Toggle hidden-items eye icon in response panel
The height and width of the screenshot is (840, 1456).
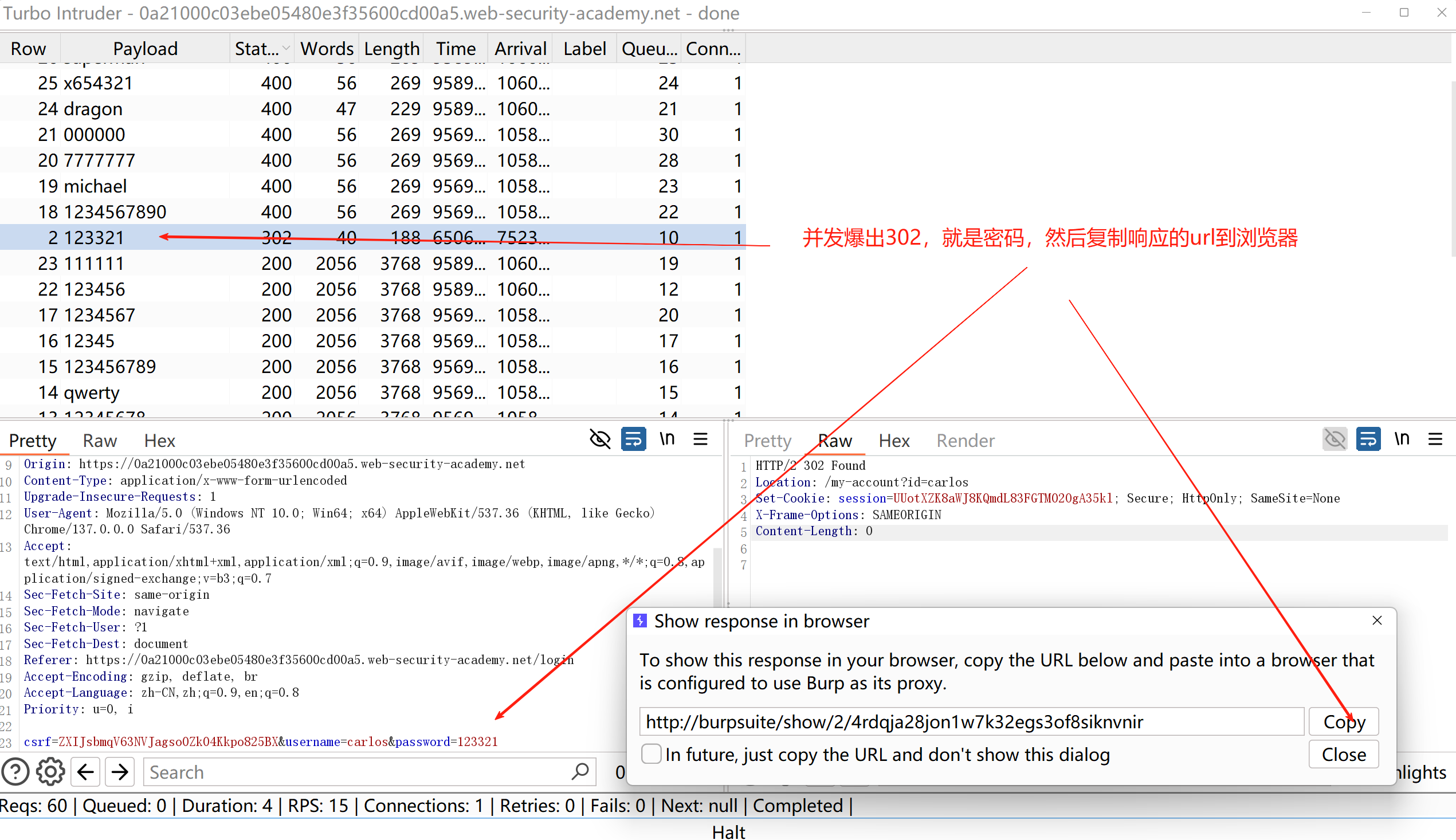pyautogui.click(x=1335, y=439)
